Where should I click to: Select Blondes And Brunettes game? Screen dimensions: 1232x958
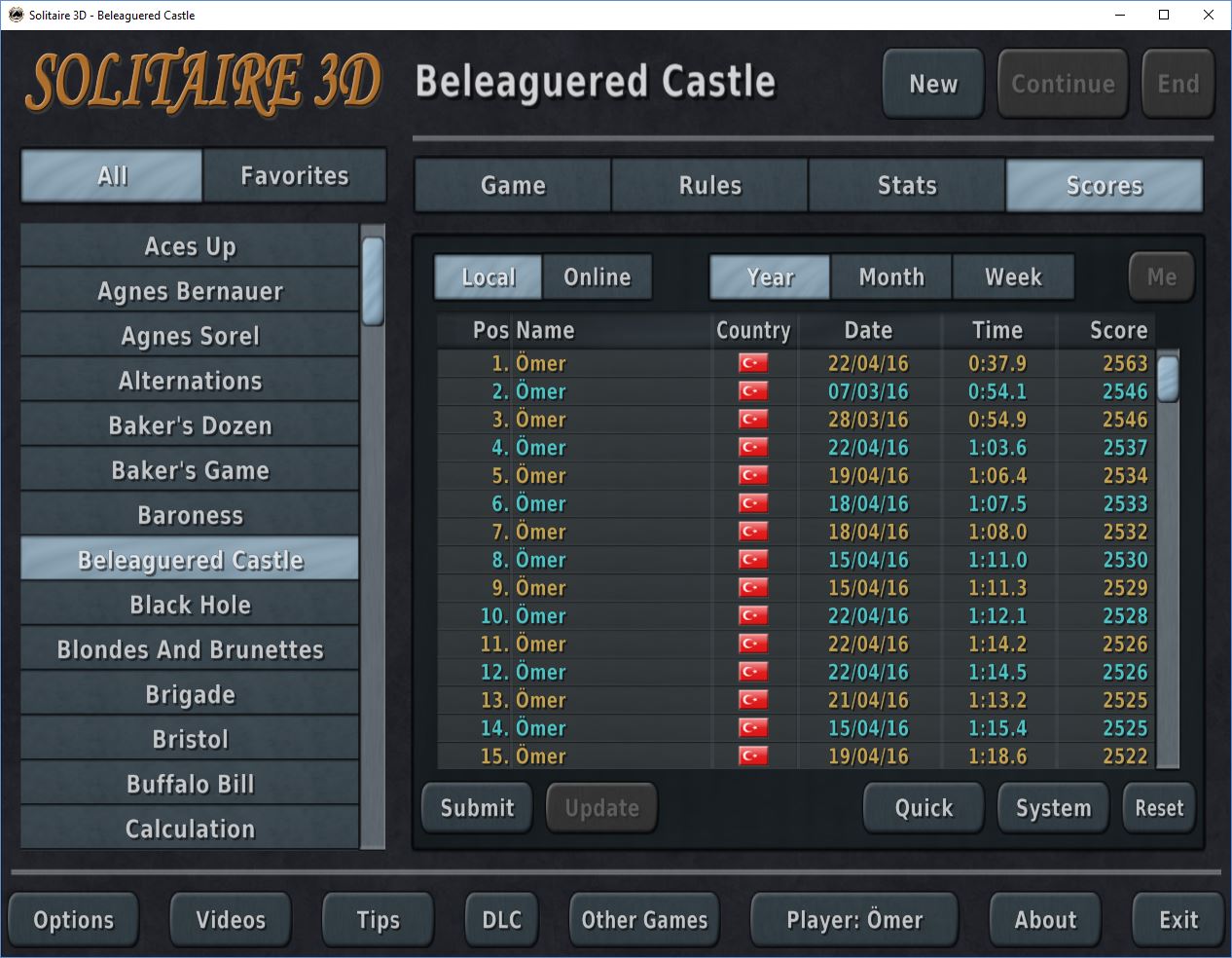190,649
